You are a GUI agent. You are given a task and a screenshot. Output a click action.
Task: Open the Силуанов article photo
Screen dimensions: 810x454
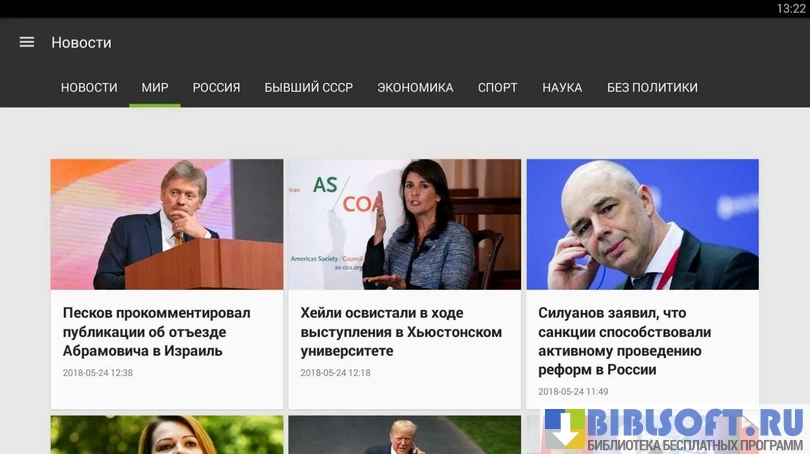(643, 224)
